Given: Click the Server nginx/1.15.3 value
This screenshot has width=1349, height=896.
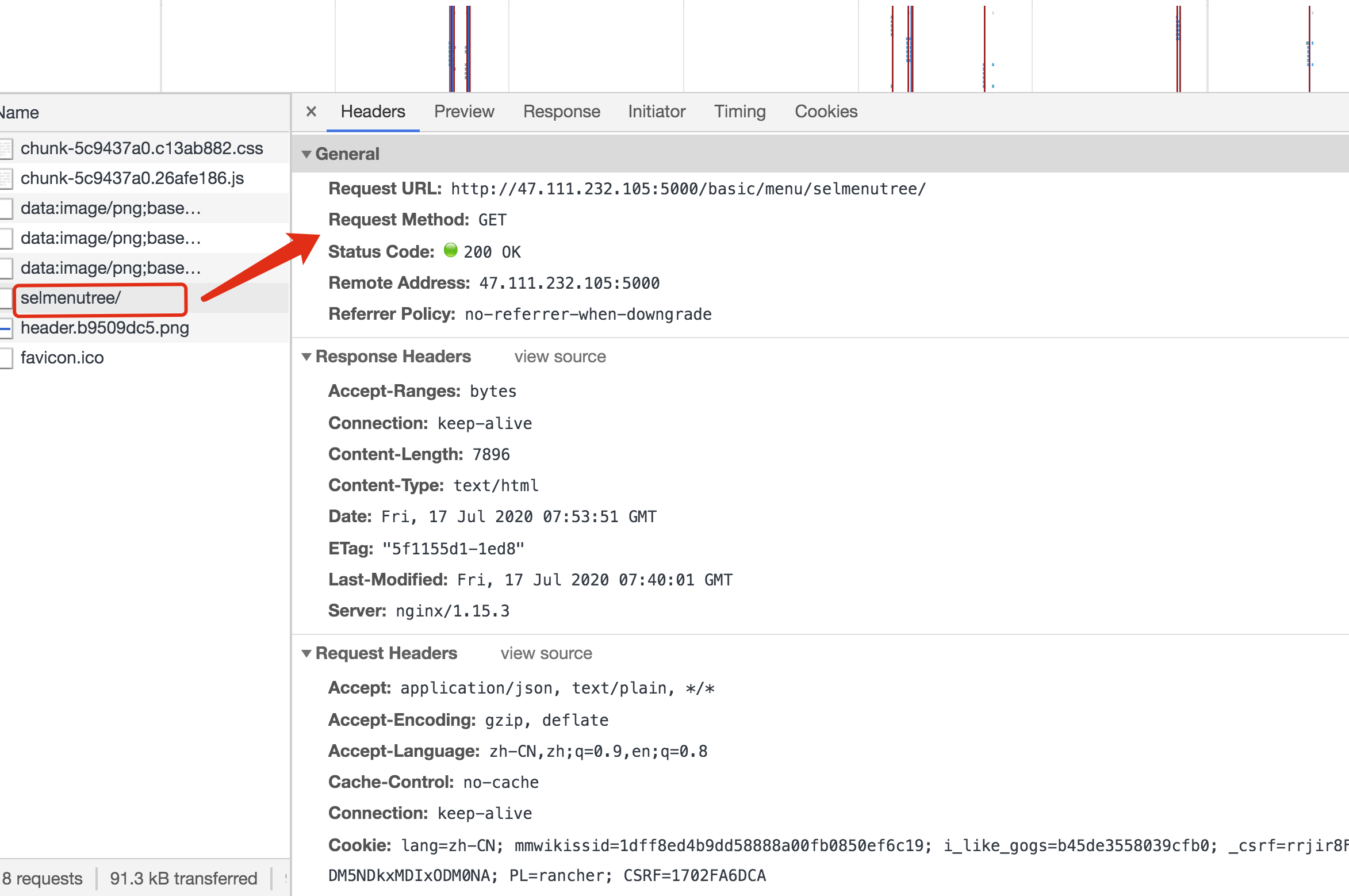Looking at the screenshot, I should click(x=453, y=611).
